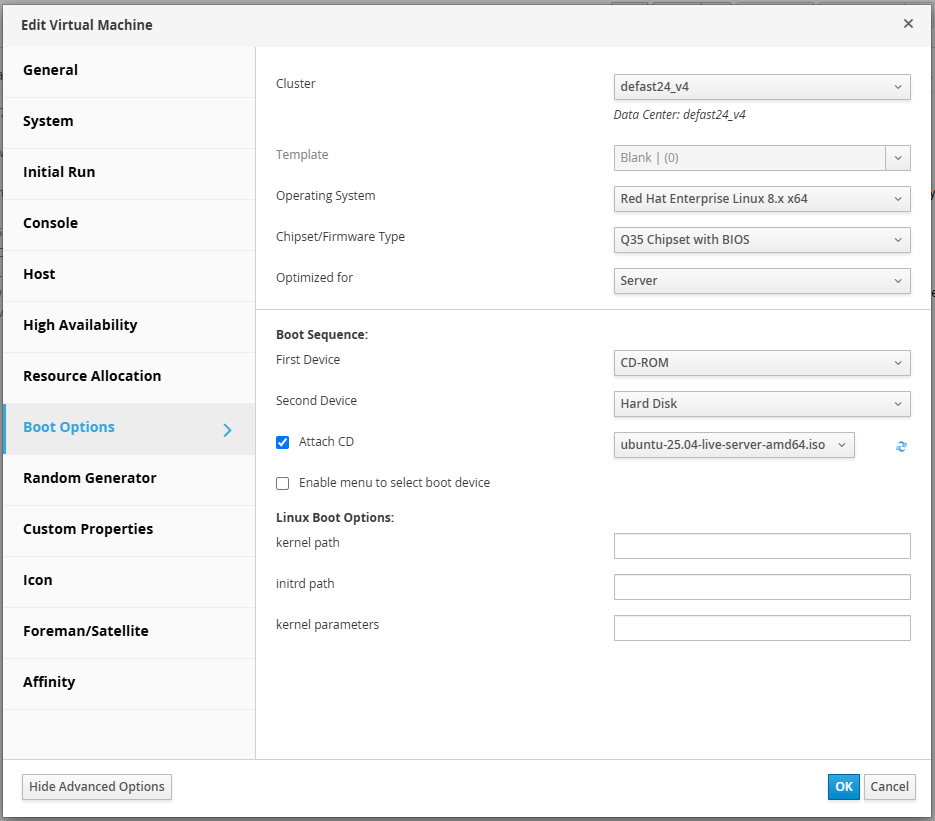This screenshot has height=821, width=935.
Task: Uncheck the Attach CD checkbox
Action: pos(283,442)
